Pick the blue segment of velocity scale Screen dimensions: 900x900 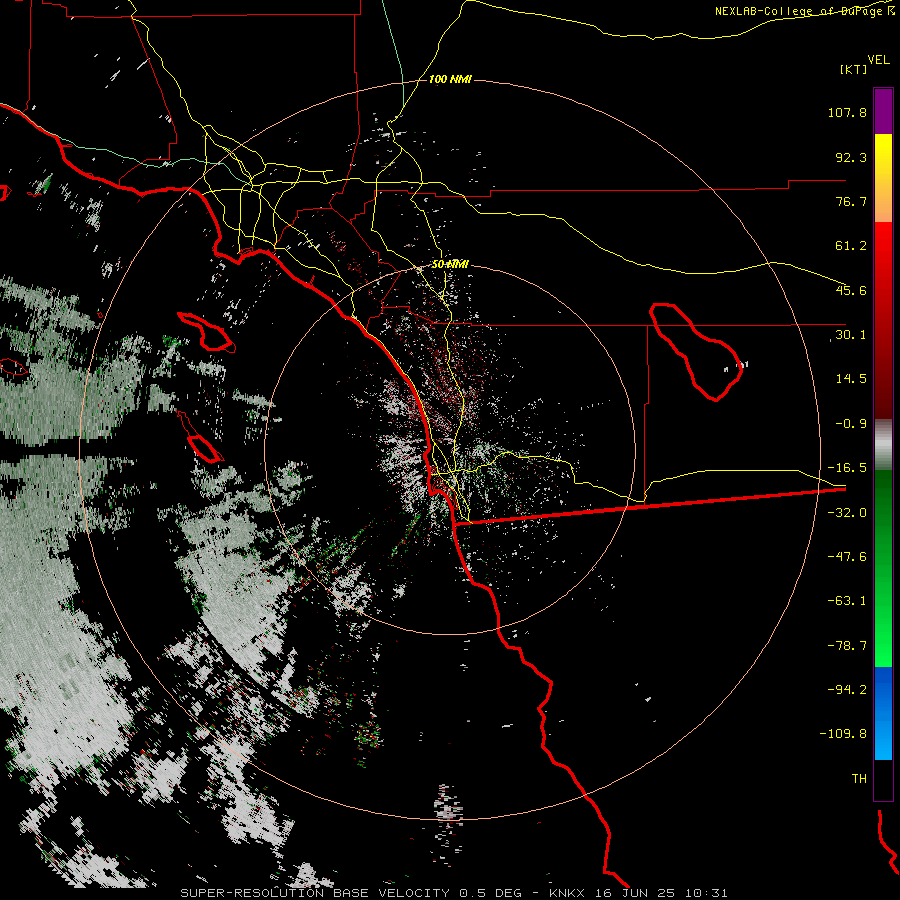pos(883,713)
